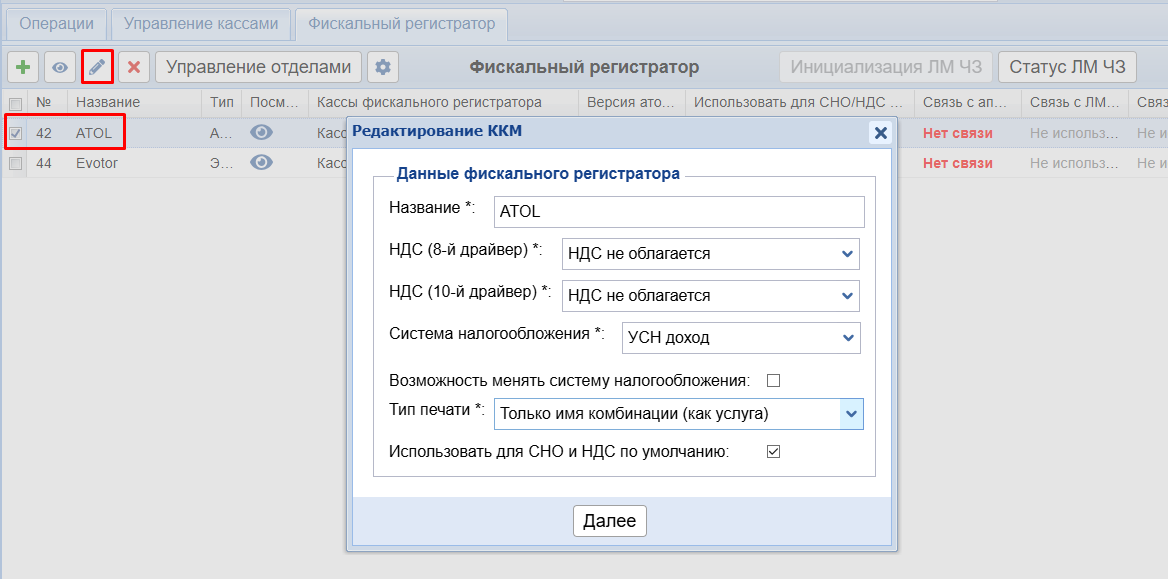Image resolution: width=1168 pixels, height=579 pixels.
Task: Click the green plus add icon
Action: tap(23, 67)
